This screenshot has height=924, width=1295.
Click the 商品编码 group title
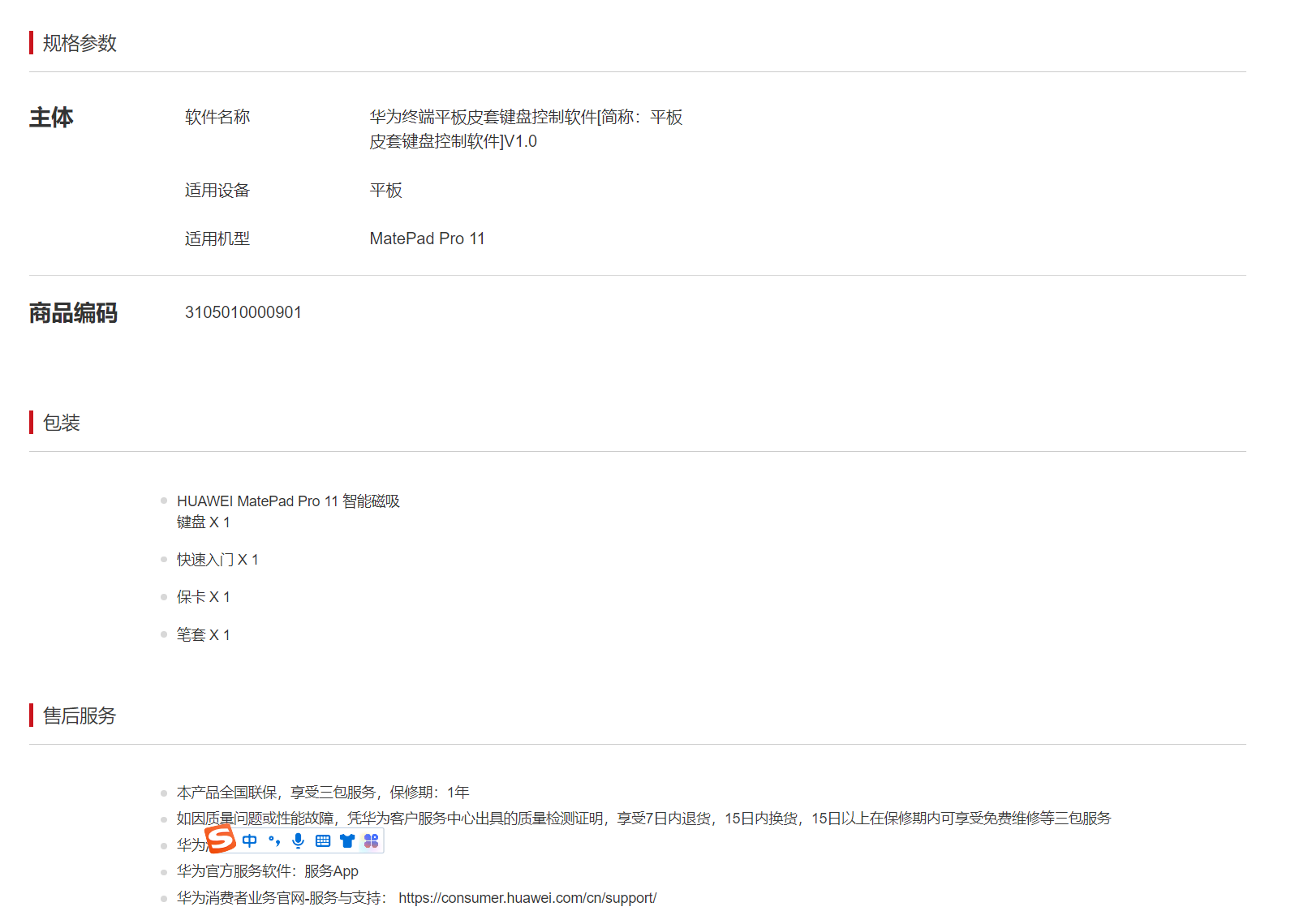click(x=73, y=313)
